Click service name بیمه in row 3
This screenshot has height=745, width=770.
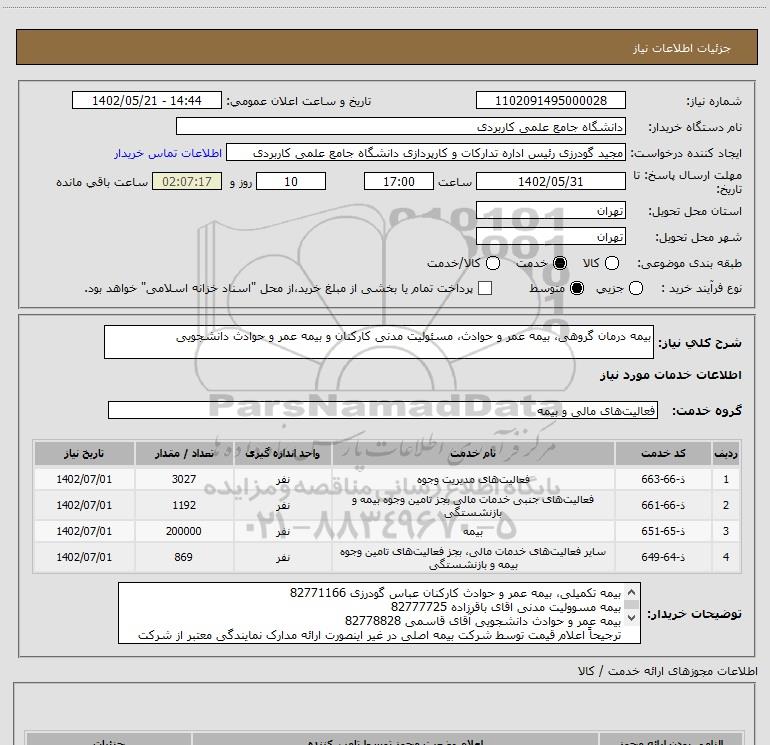473,531
